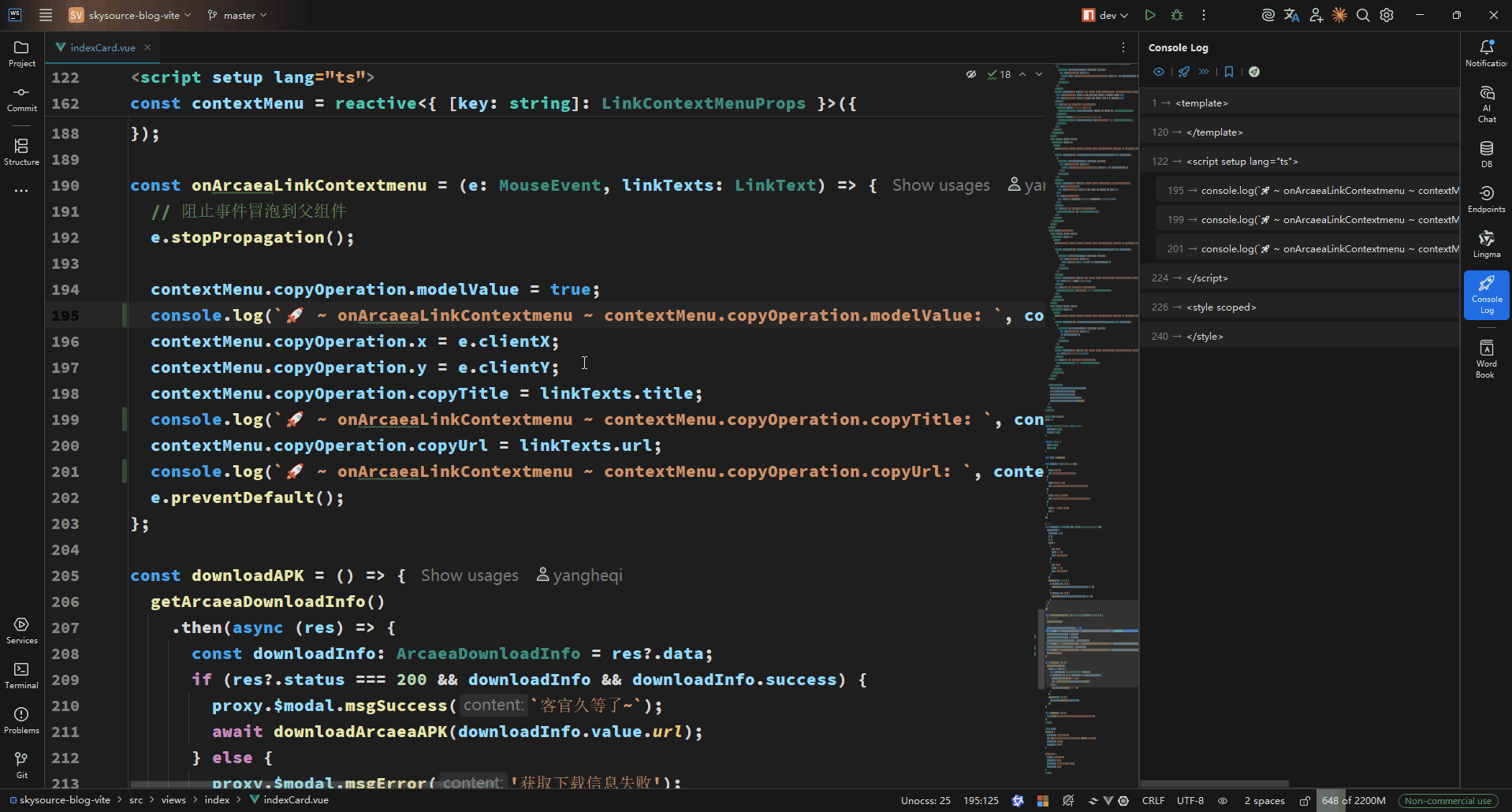Image resolution: width=1512 pixels, height=812 pixels.
Task: Start debugging with the bug icon
Action: point(1177,15)
